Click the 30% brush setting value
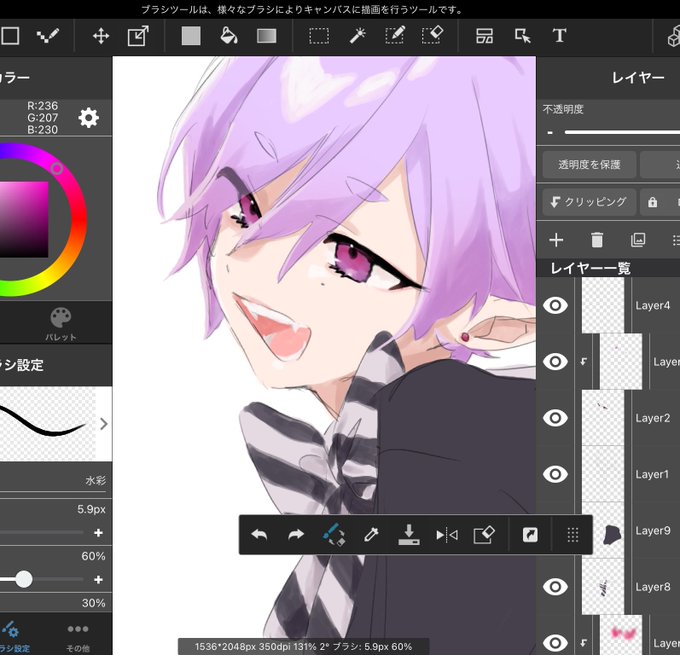 [x=93, y=603]
